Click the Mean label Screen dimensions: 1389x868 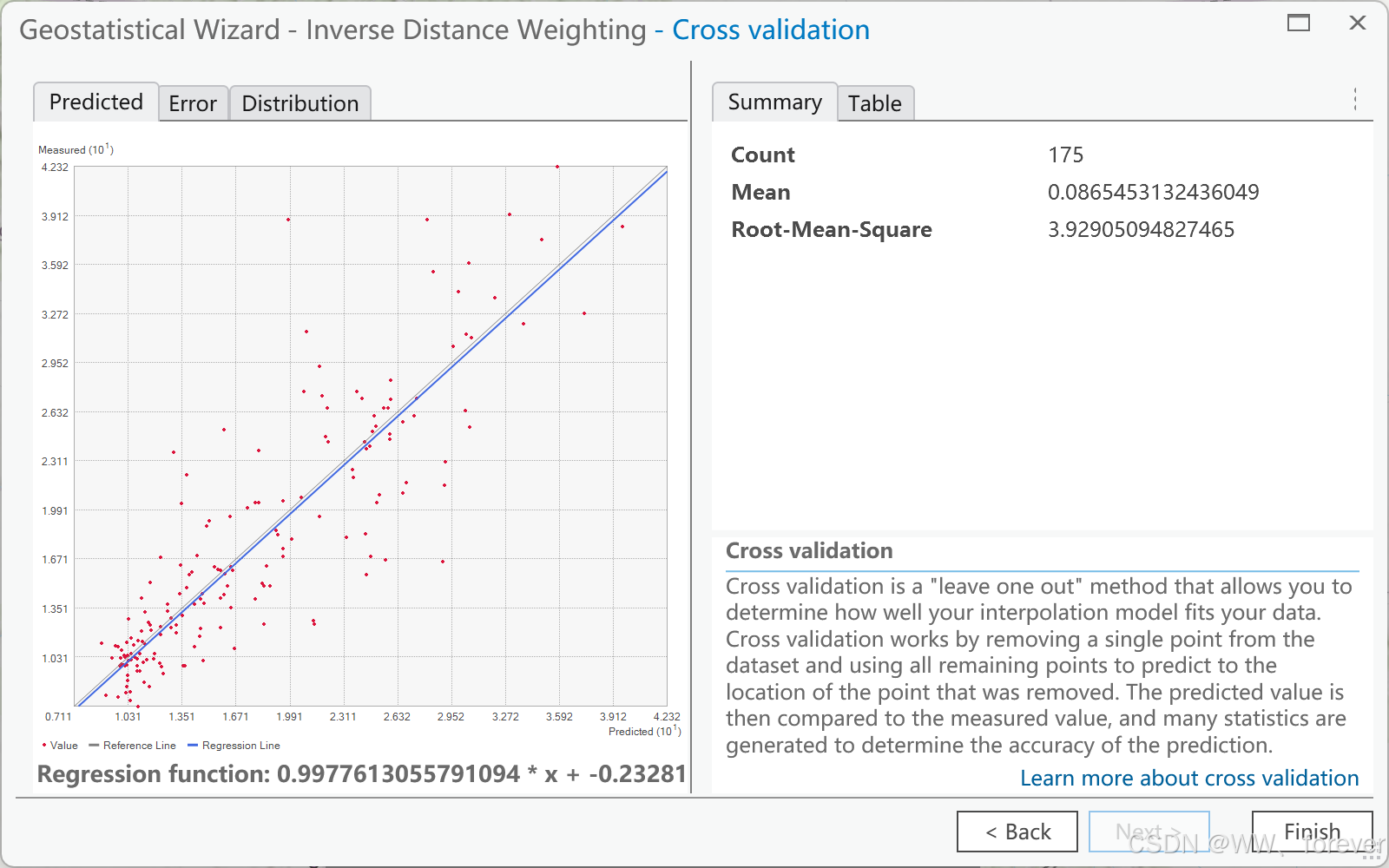(761, 192)
